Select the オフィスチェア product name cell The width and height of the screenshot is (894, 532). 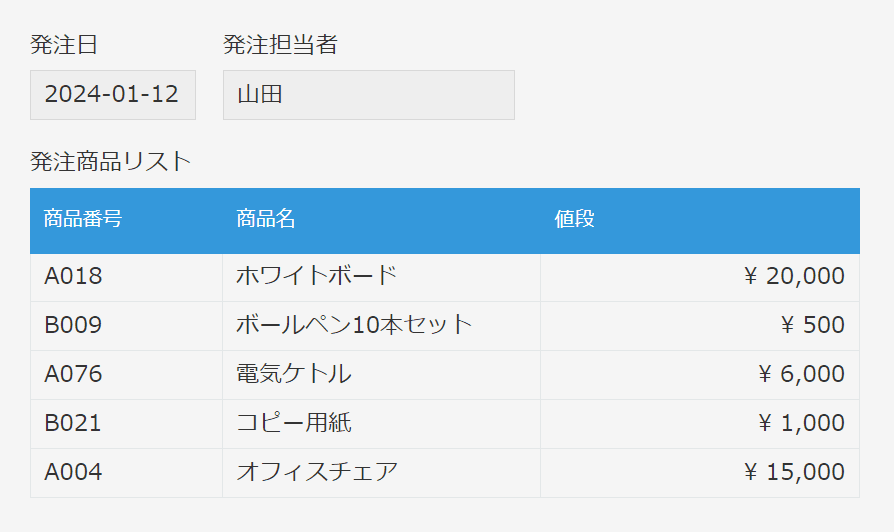pyautogui.click(x=381, y=473)
